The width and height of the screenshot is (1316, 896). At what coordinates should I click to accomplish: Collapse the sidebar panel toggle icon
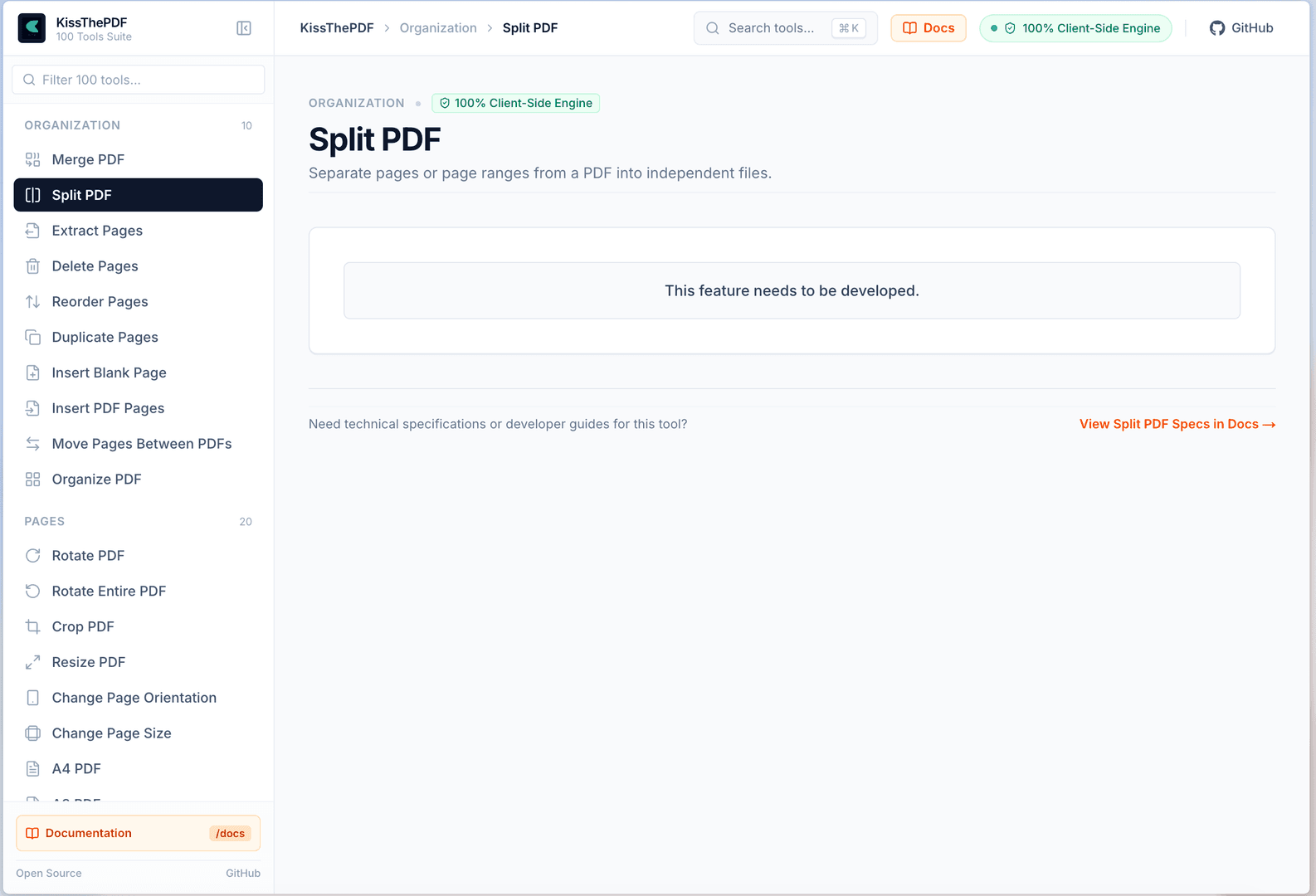(x=244, y=28)
